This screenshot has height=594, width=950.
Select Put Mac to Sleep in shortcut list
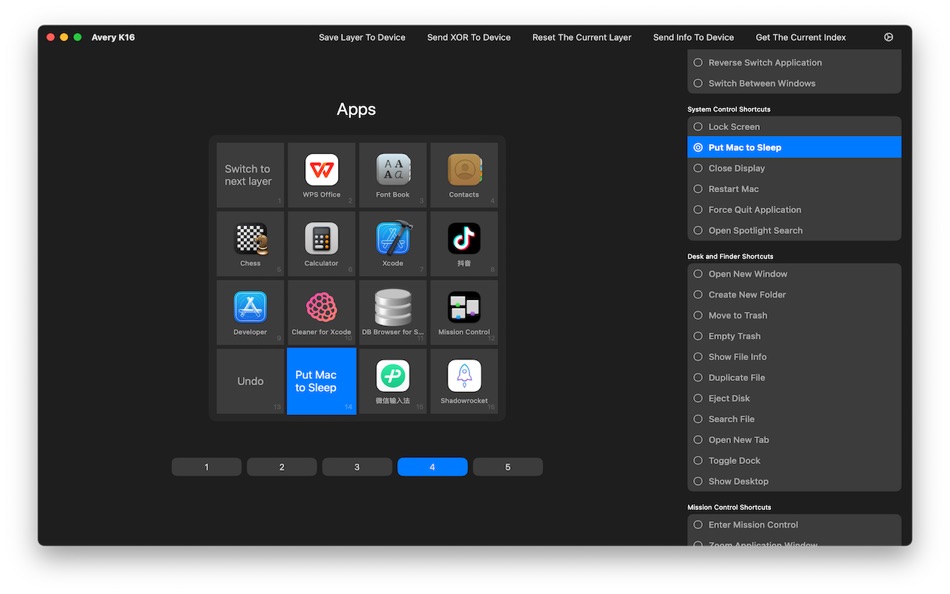click(x=794, y=147)
